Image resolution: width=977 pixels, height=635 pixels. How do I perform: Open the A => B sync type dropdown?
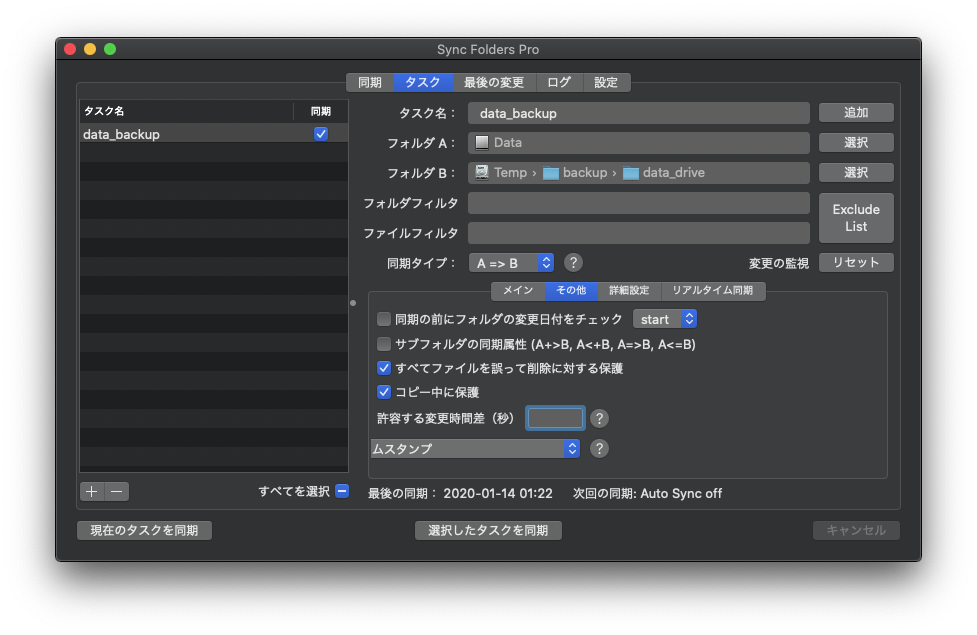pyautogui.click(x=511, y=263)
